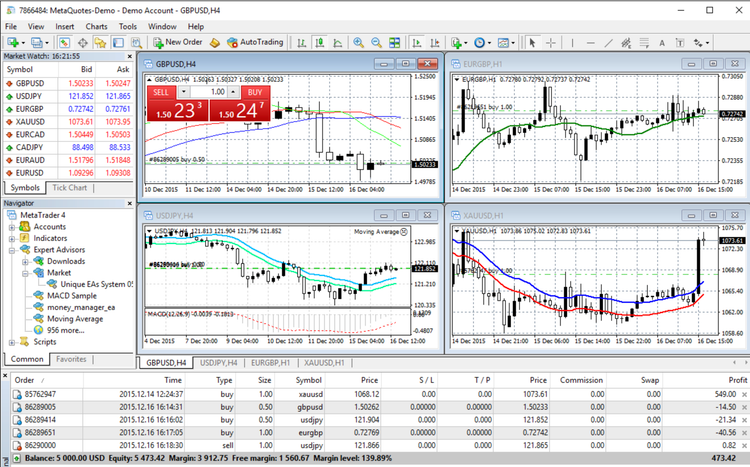Image resolution: width=750 pixels, height=467 pixels.
Task: Click the zoom out magnifier icon
Action: point(377,43)
